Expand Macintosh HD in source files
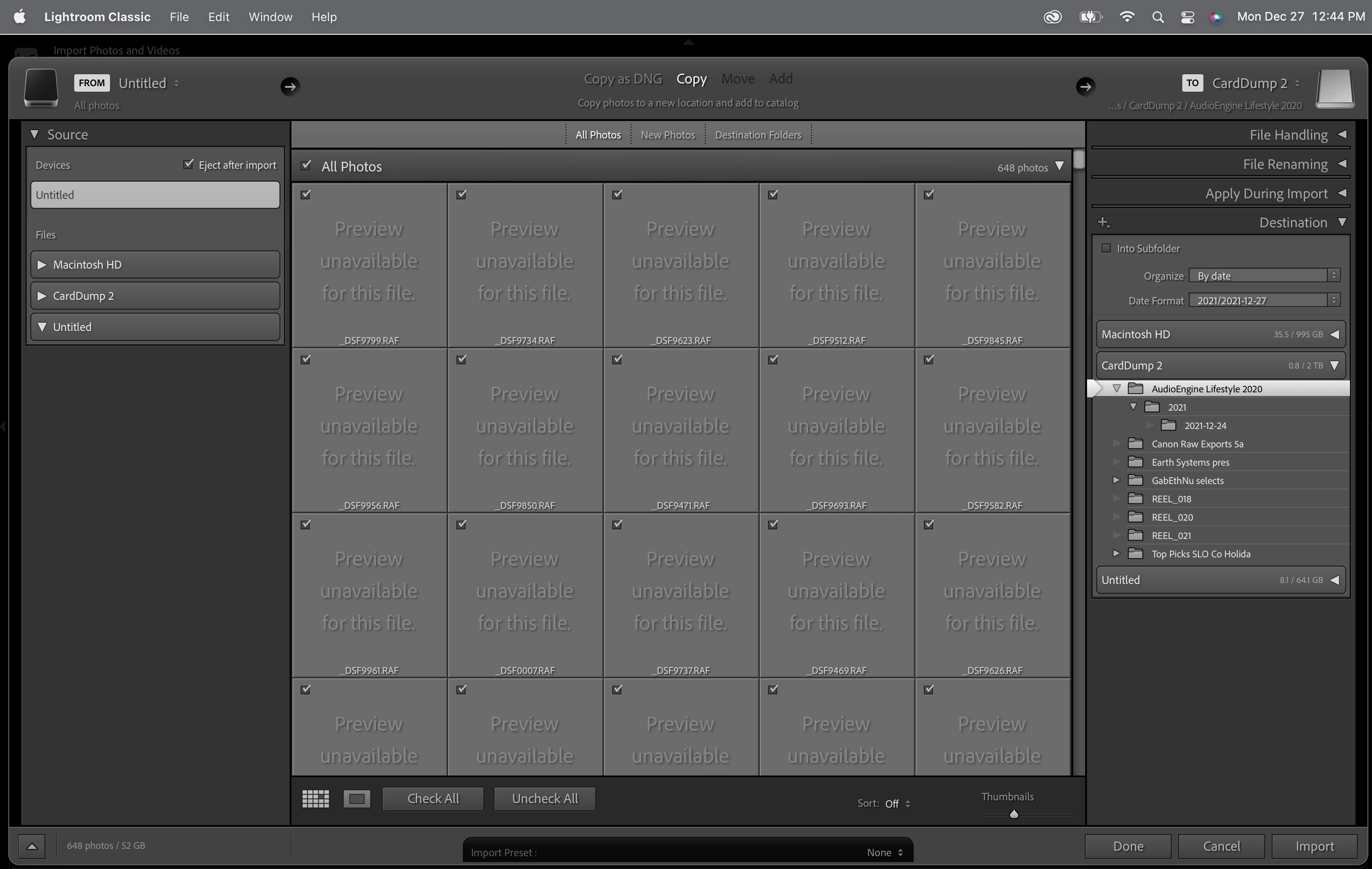Image resolution: width=1372 pixels, height=869 pixels. click(x=42, y=264)
